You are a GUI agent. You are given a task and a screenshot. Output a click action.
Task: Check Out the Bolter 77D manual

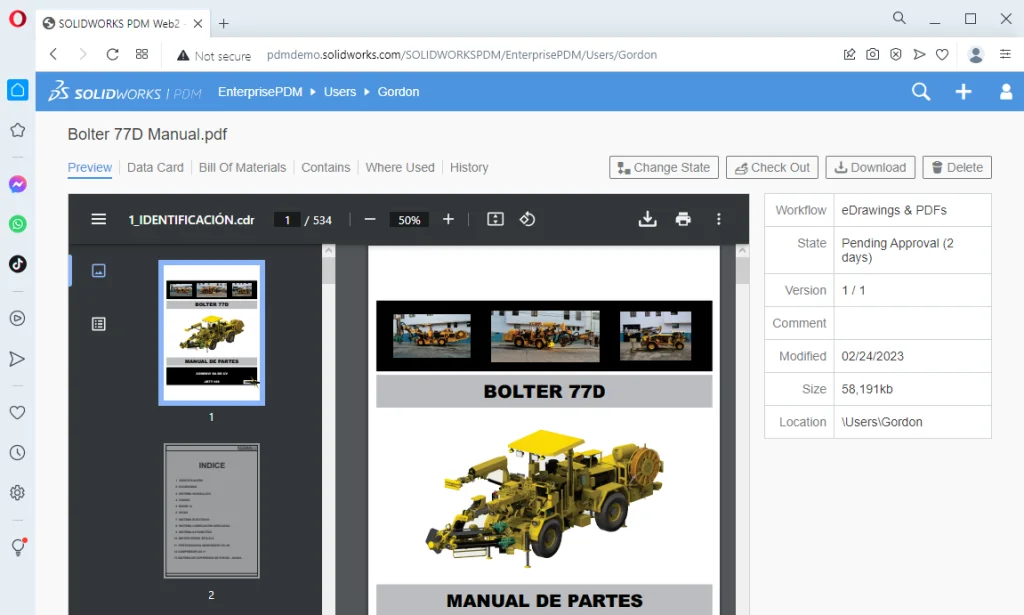(x=772, y=167)
